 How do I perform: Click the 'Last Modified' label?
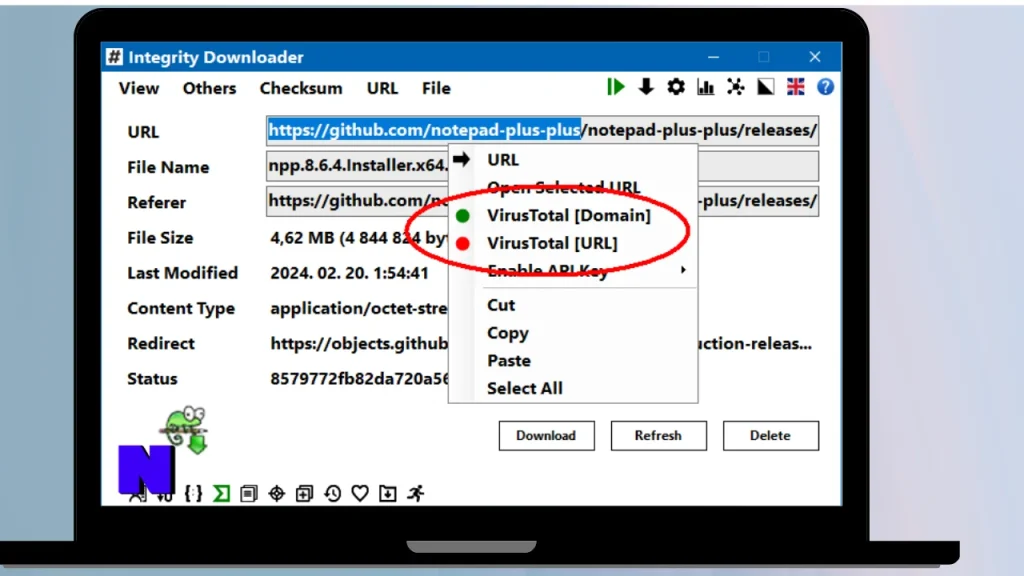[x=182, y=273]
